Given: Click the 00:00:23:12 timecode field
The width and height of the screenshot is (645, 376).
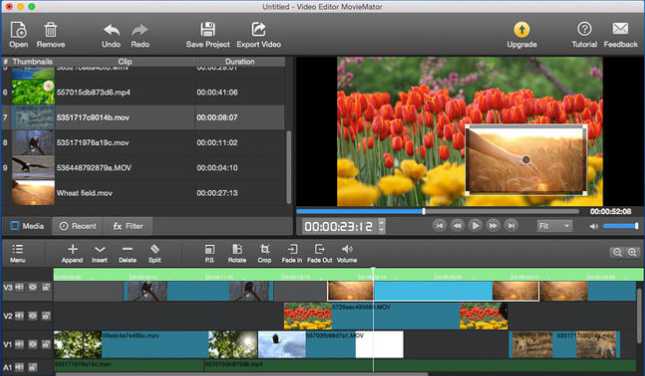Looking at the screenshot, I should coord(339,226).
